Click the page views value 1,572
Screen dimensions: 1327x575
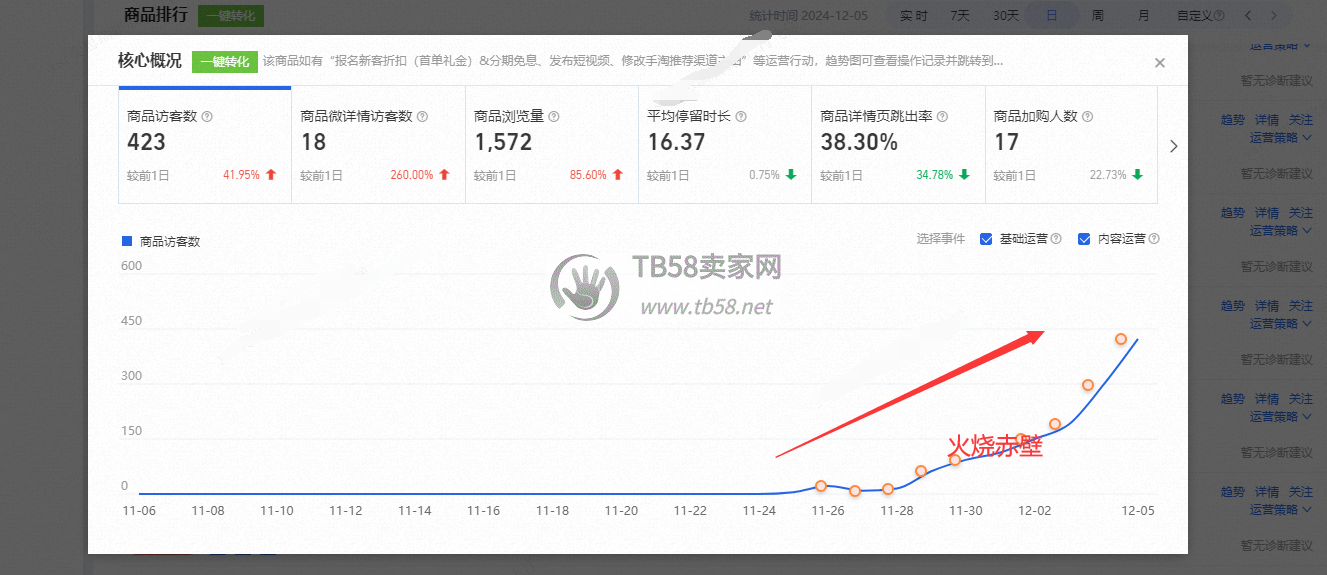click(503, 142)
